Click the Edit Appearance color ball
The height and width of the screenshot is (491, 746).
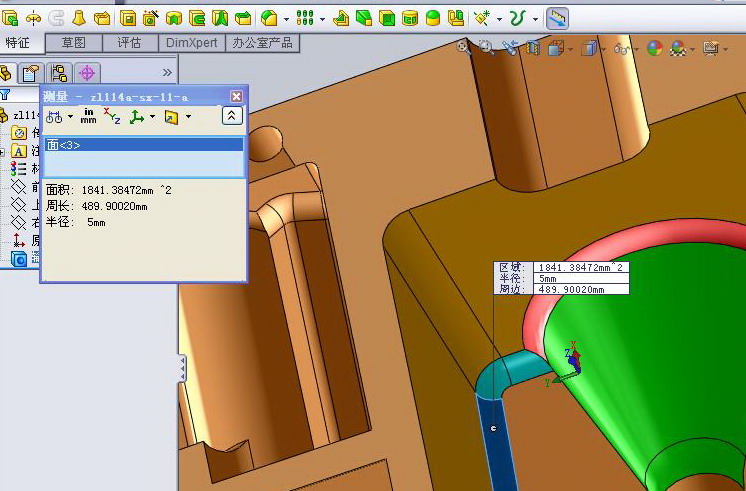(655, 48)
